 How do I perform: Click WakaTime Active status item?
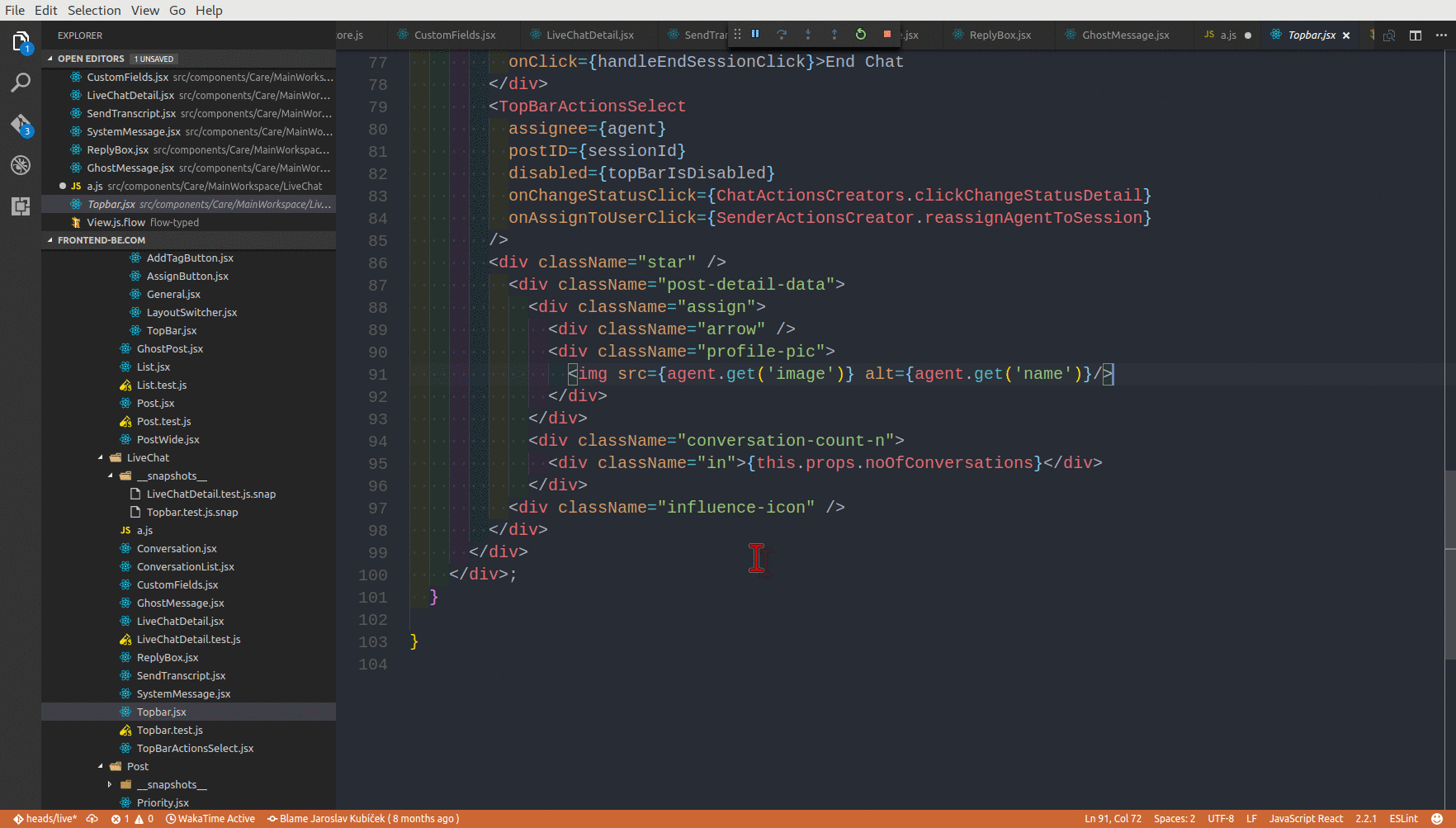210,819
